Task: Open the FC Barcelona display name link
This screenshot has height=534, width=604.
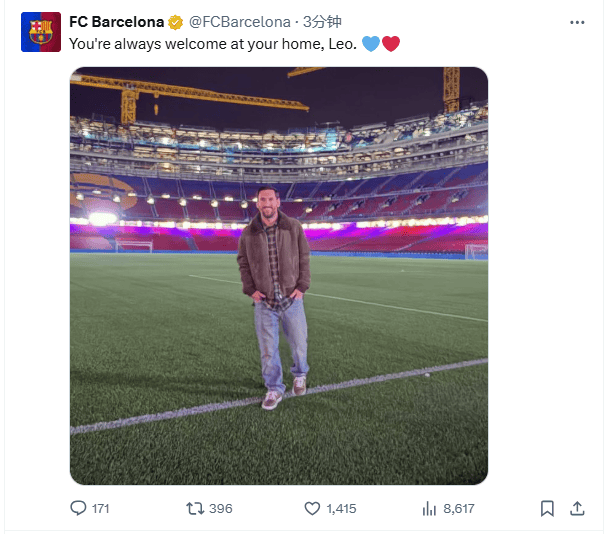Action: coord(116,22)
